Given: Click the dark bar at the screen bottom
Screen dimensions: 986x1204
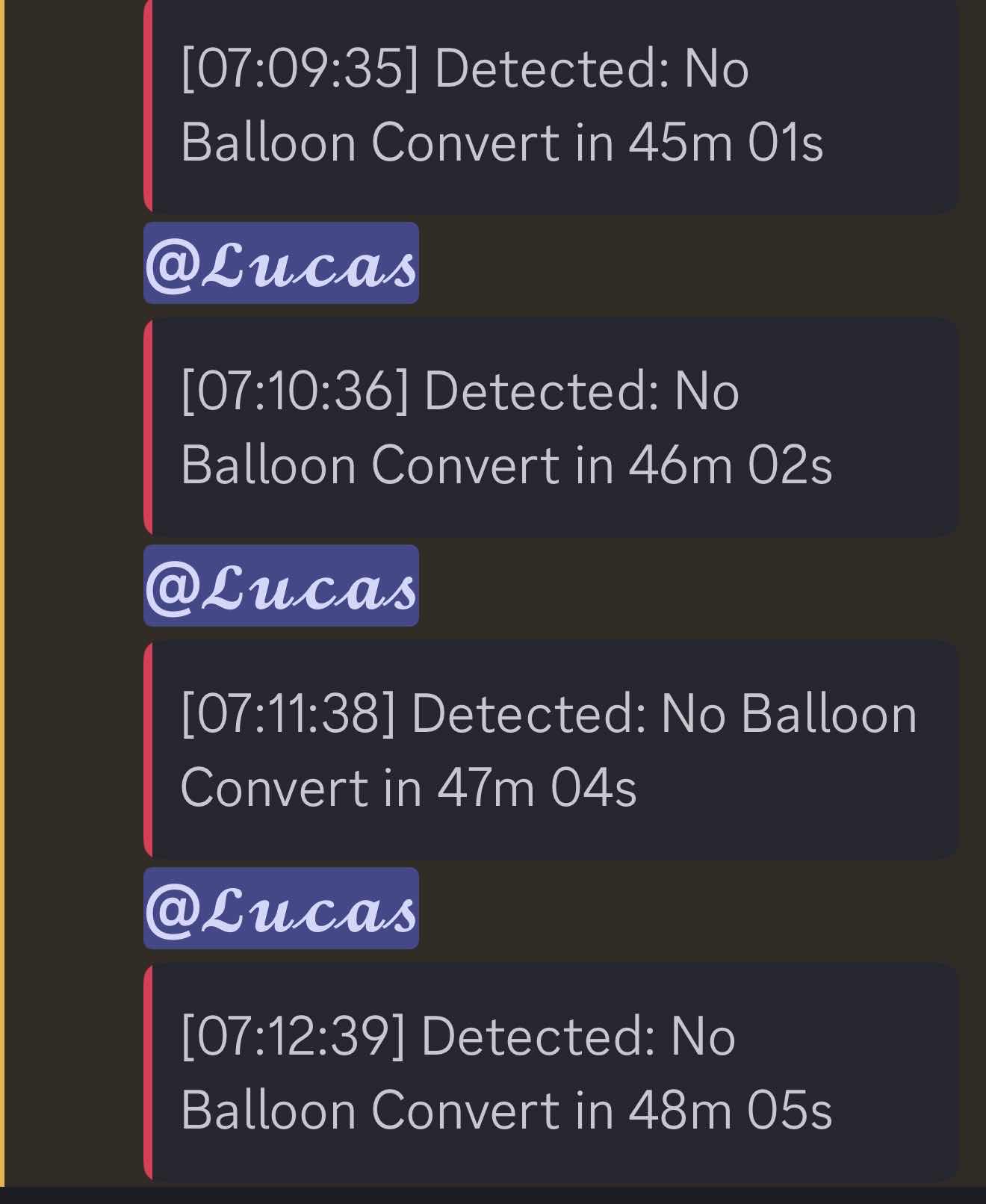Looking at the screenshot, I should (x=493, y=1195).
